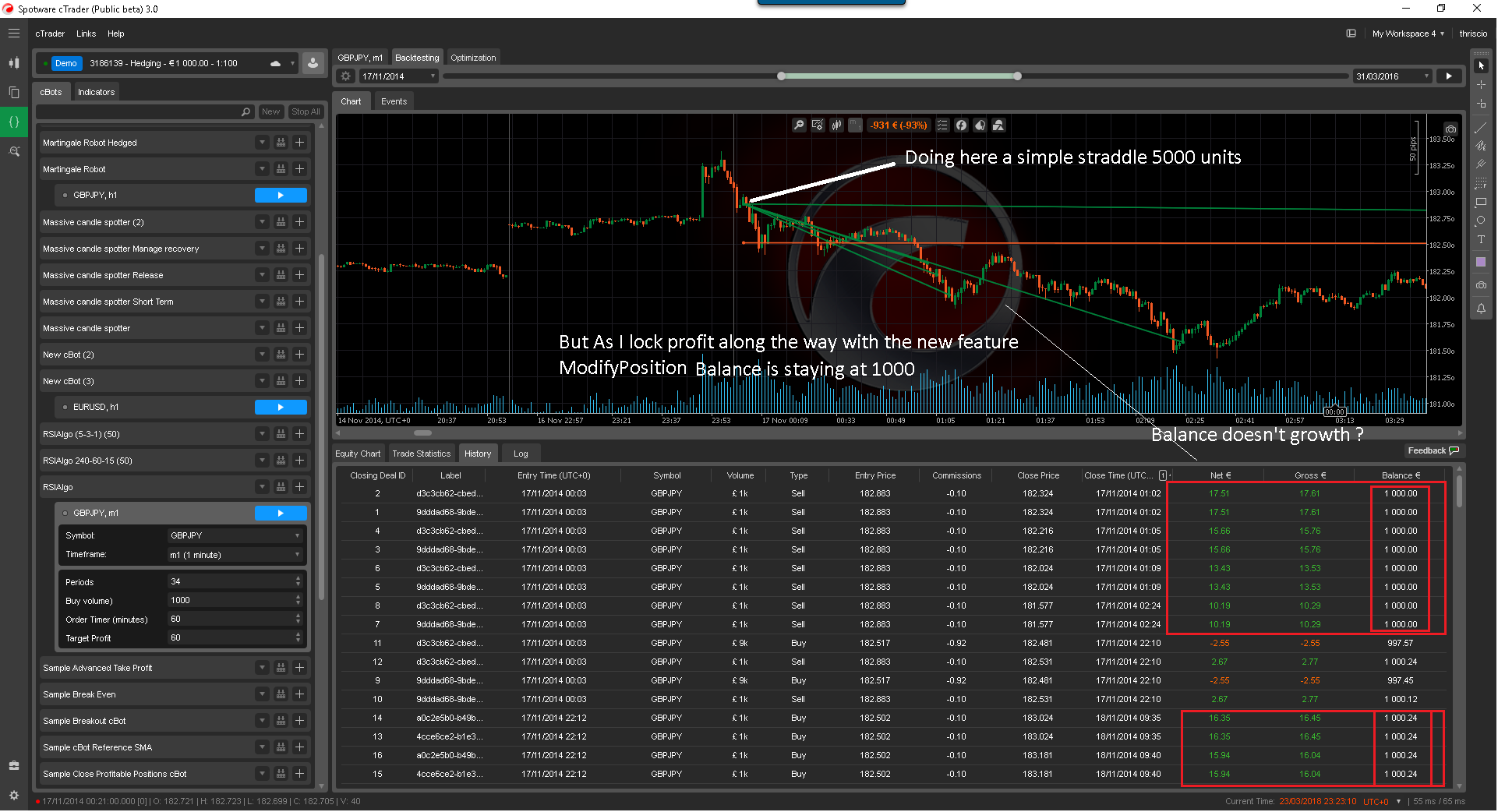Open the backtest start date 17/11/2014 dropdown
The width and height of the screenshot is (1498, 812).
coord(399,76)
